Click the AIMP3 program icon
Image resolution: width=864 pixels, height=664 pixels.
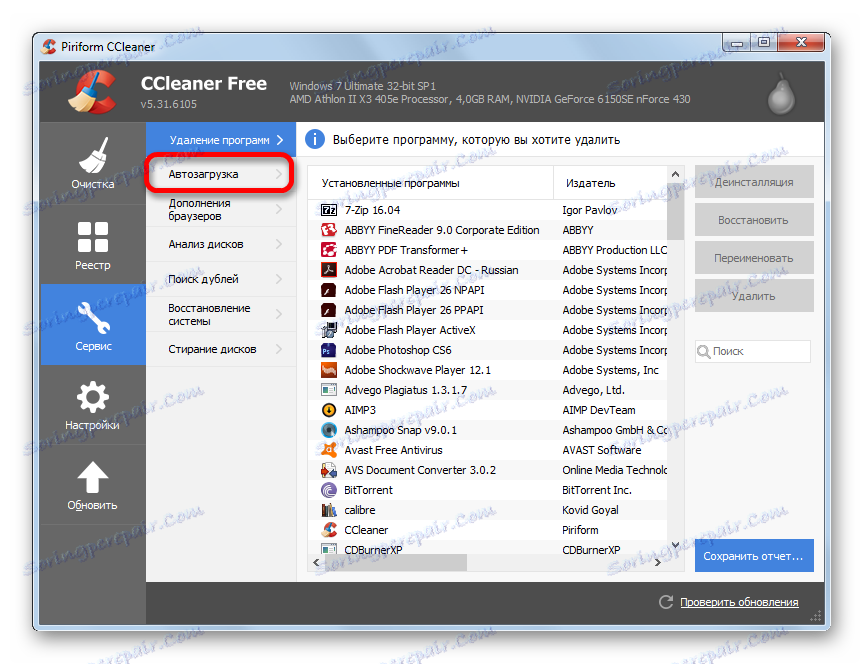(329, 410)
